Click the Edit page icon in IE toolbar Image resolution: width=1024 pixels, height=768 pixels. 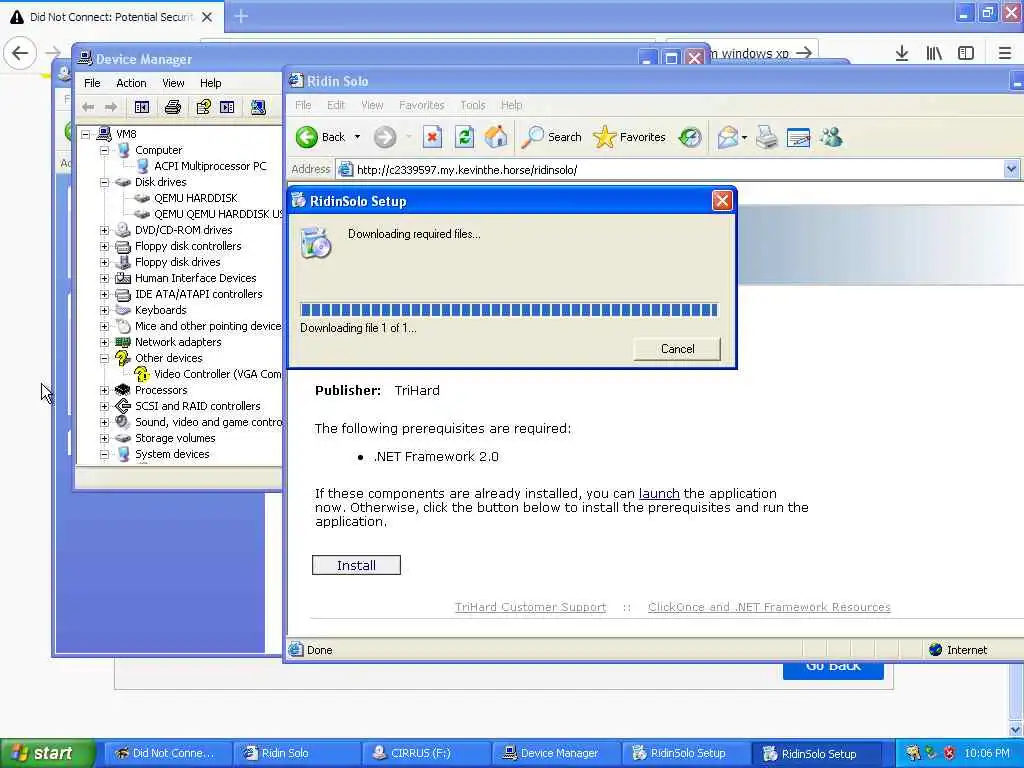(x=799, y=137)
